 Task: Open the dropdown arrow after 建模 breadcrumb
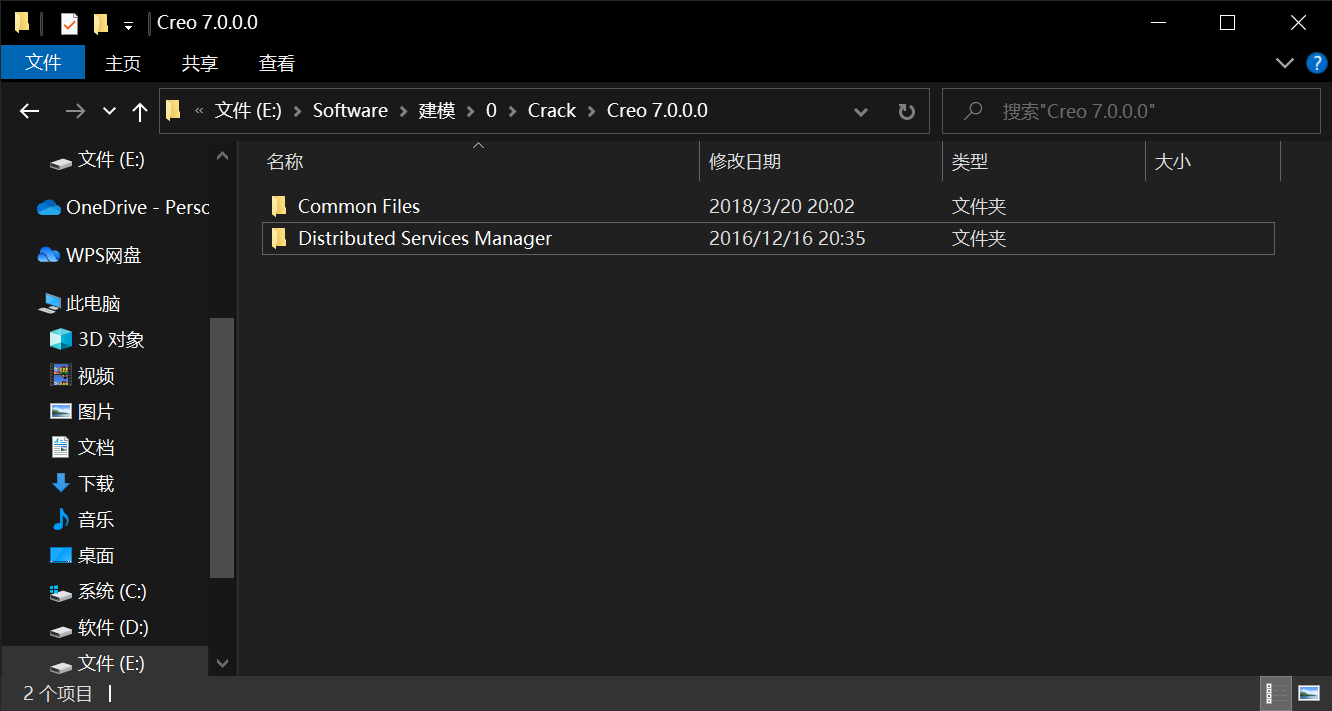click(471, 111)
